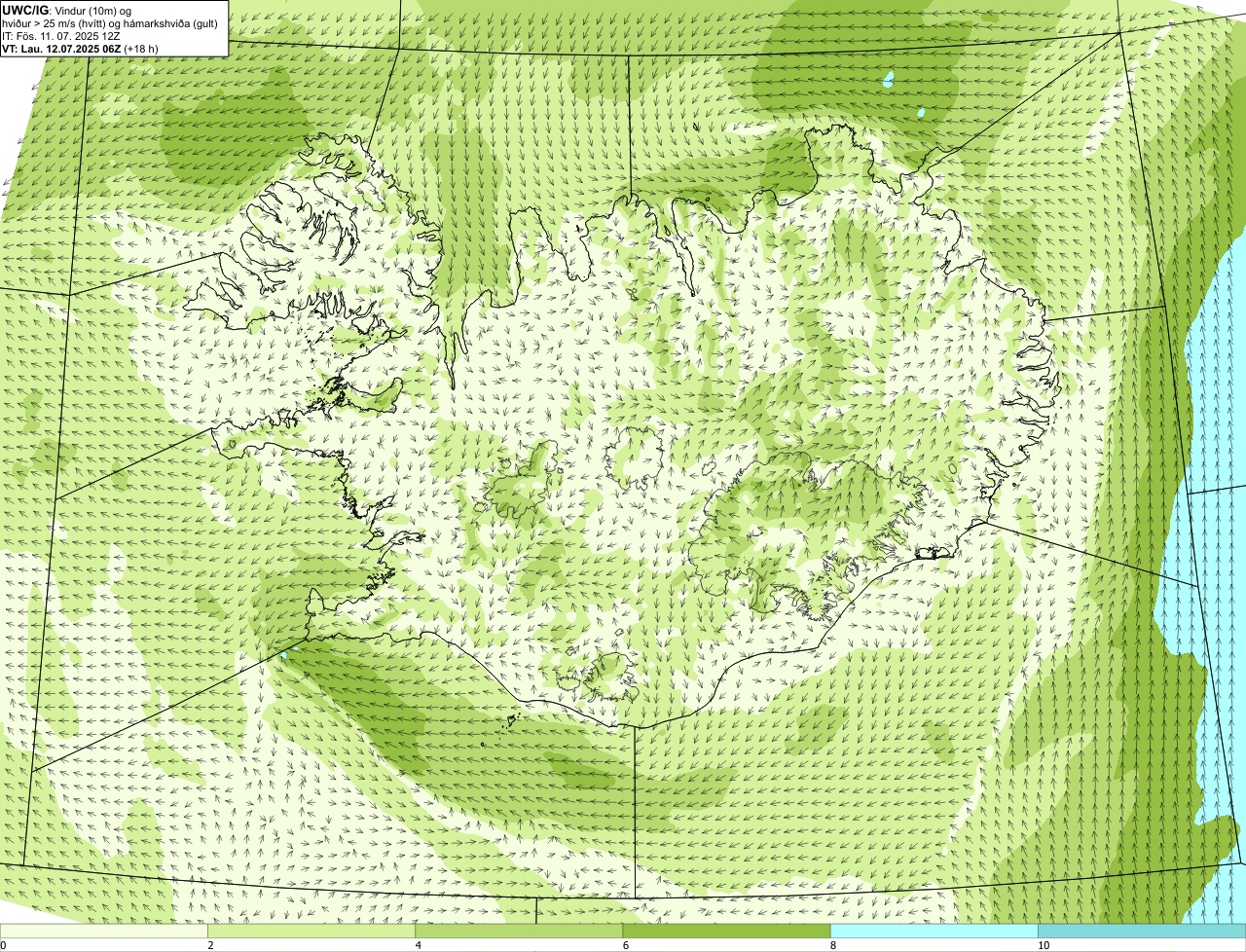Click the scale label "0"
The image size is (1246, 952).
coord(4,945)
